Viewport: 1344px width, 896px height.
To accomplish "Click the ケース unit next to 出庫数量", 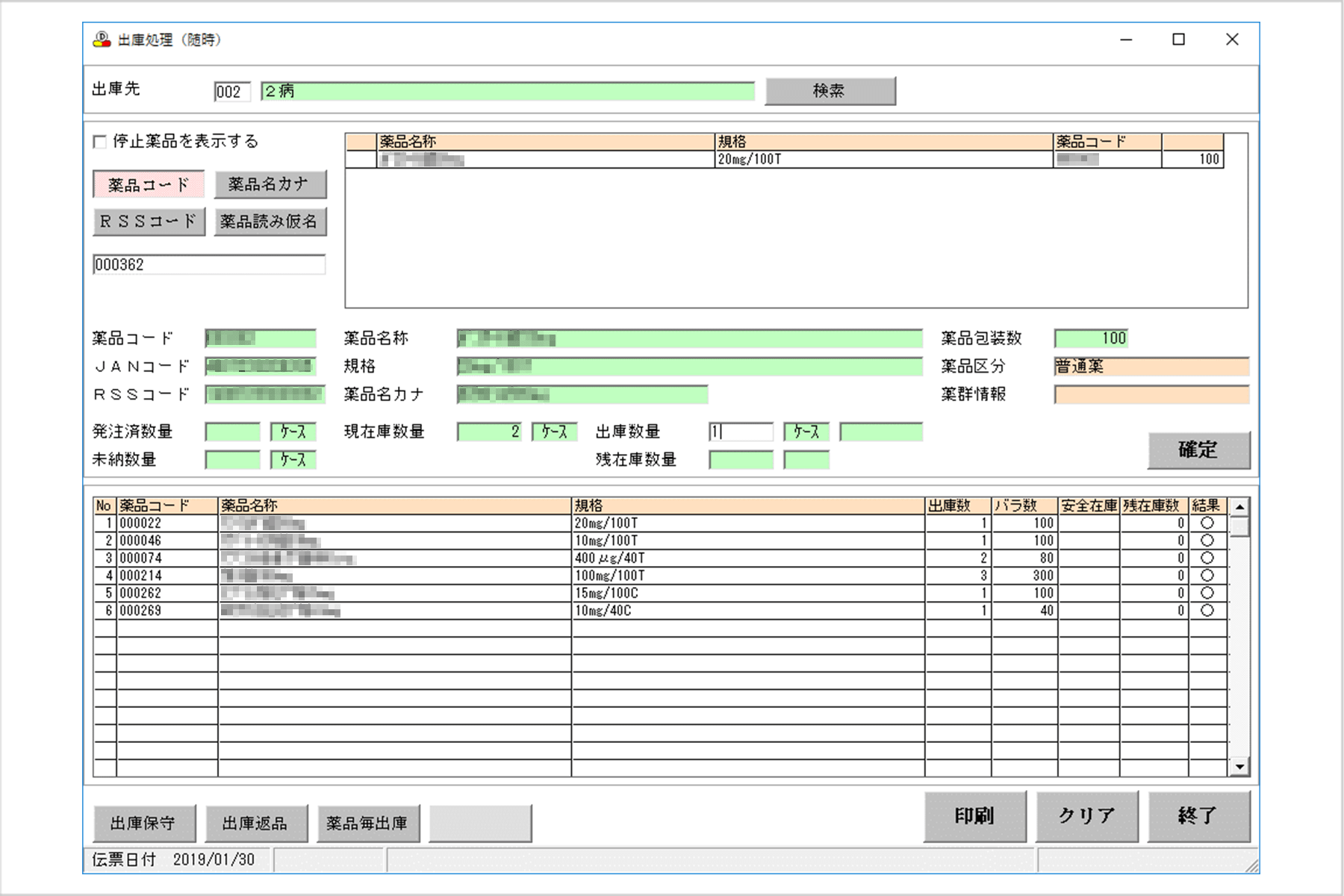I will pyautogui.click(x=806, y=432).
